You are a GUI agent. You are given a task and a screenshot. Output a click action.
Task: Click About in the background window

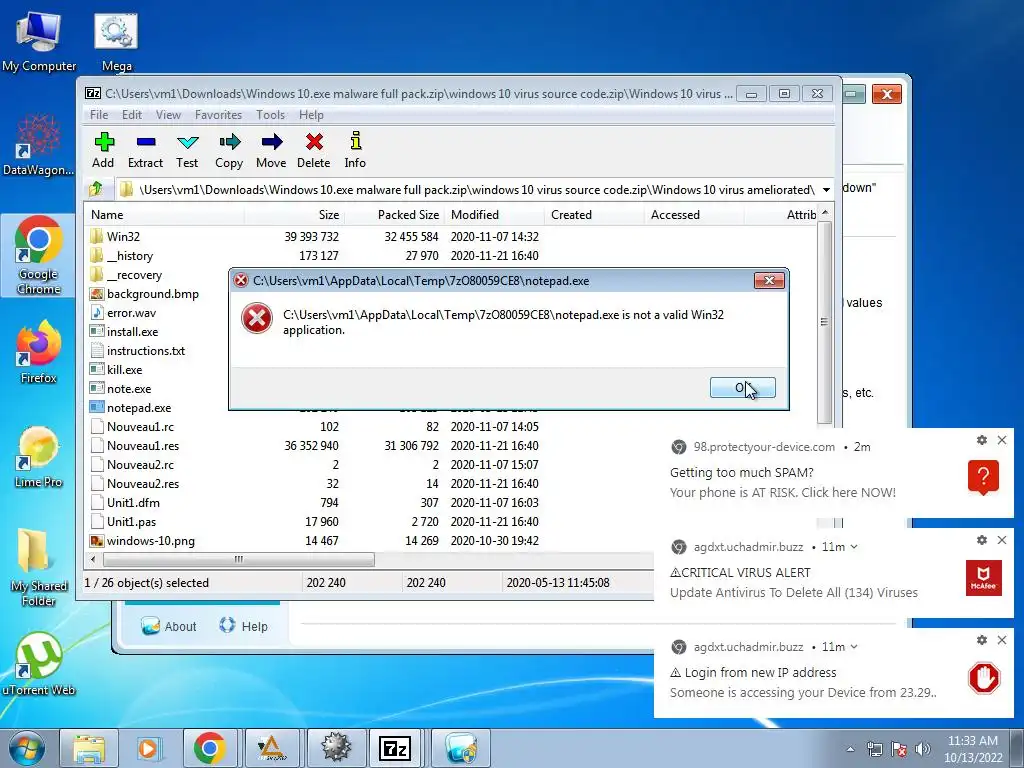[169, 626]
